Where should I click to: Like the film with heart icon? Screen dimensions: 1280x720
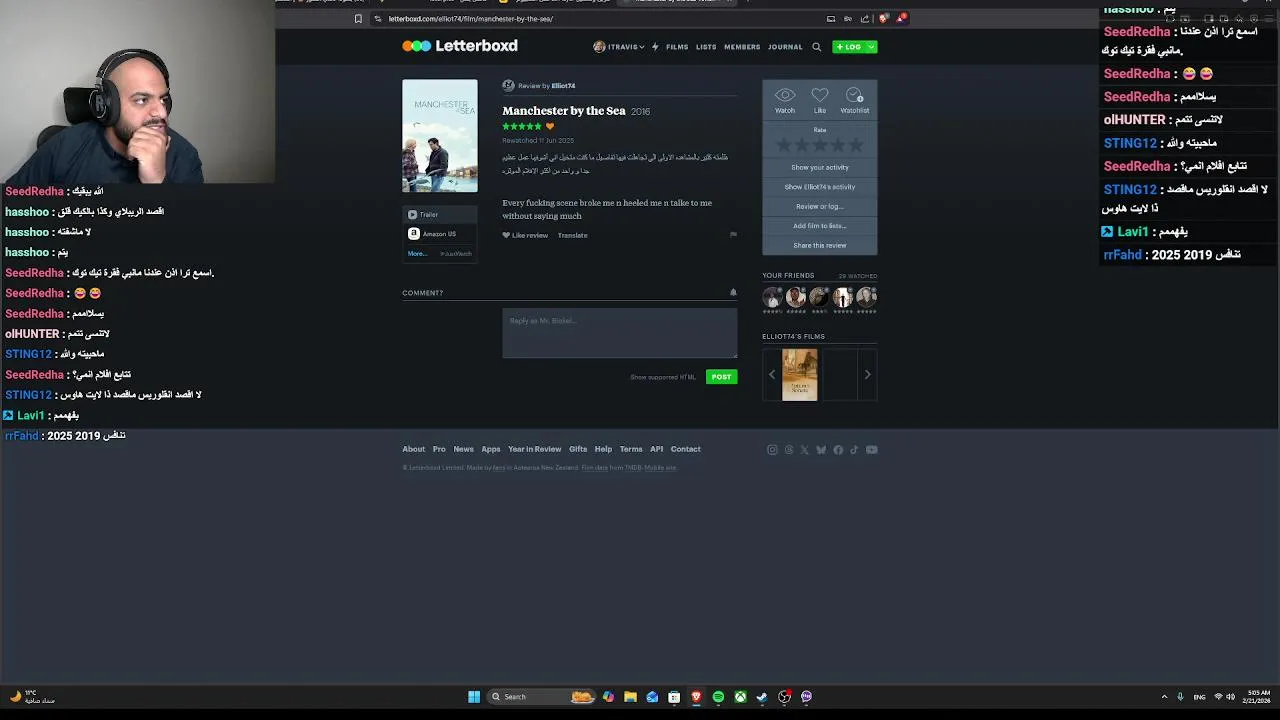click(820, 95)
